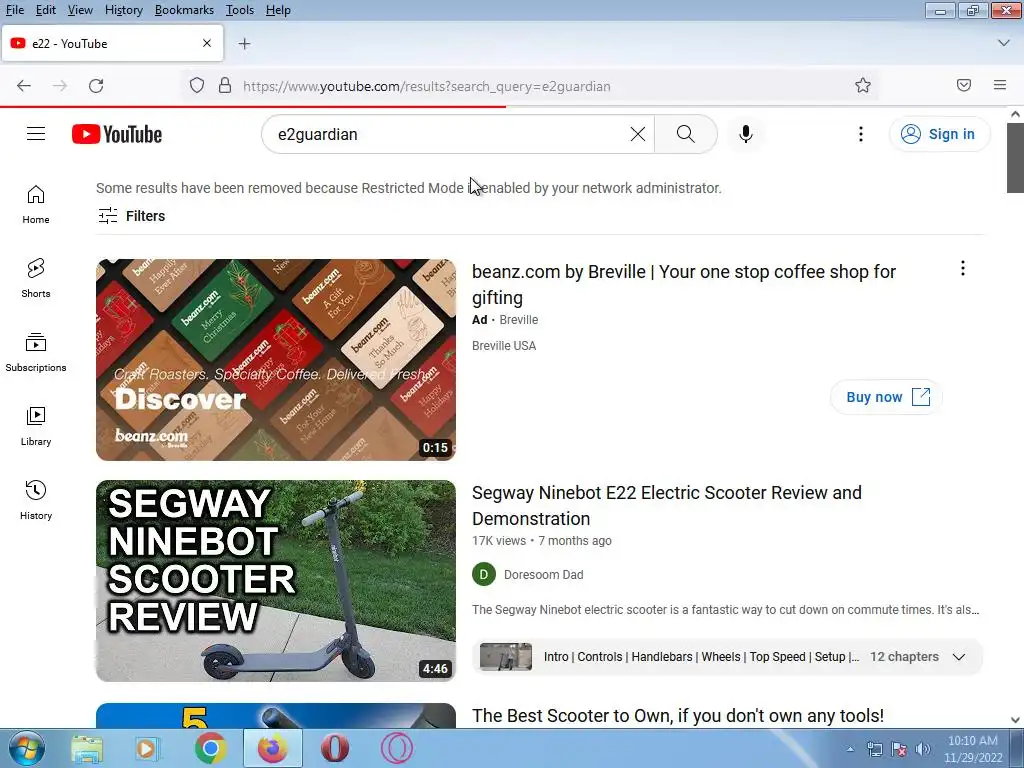Viewport: 1024px width, 768px height.
Task: Launch Google Chrome from taskbar
Action: coord(210,748)
